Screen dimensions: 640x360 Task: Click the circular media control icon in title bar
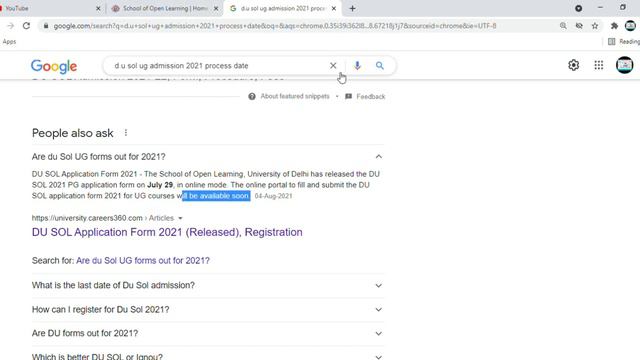pos(578,8)
